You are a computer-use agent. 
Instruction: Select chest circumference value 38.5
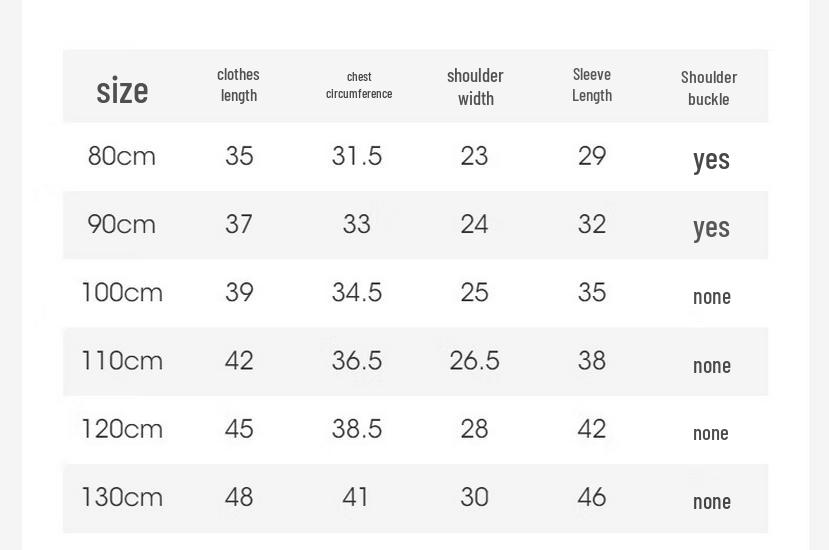pyautogui.click(x=357, y=429)
